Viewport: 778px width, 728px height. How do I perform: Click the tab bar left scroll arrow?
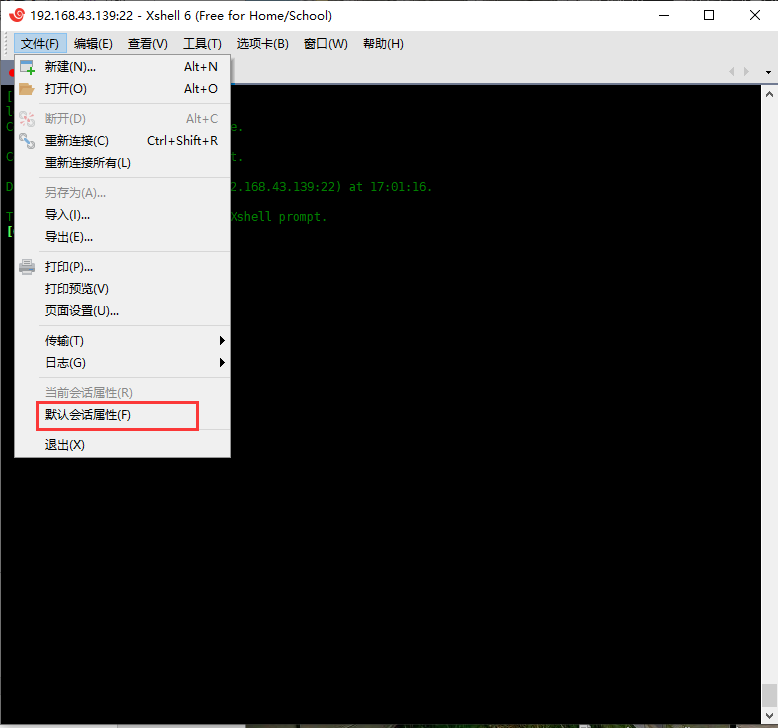click(731, 71)
